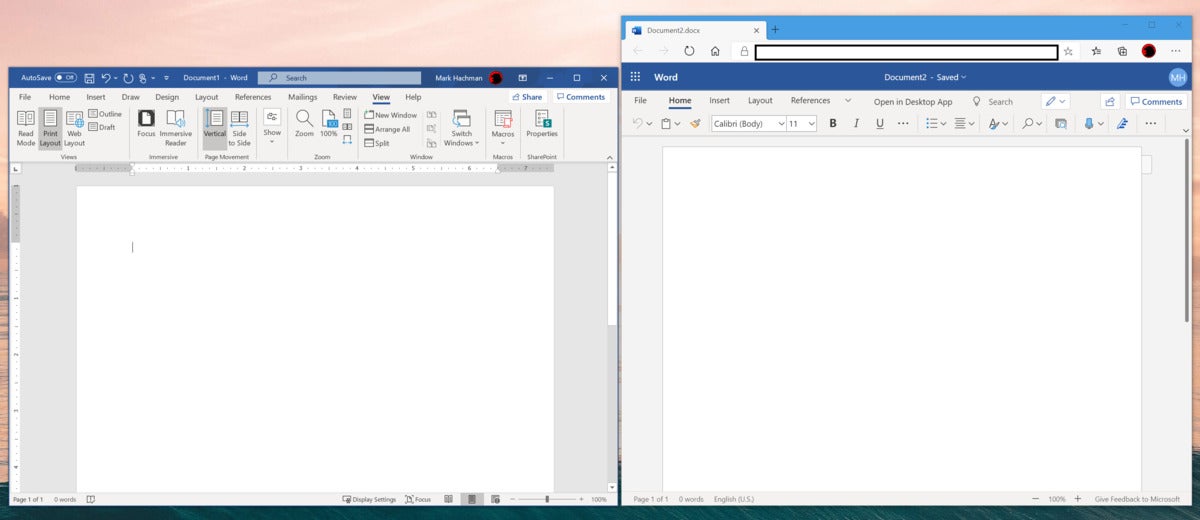Select Print Layout view in desktop Word
1200x520 pixels.
(50, 128)
